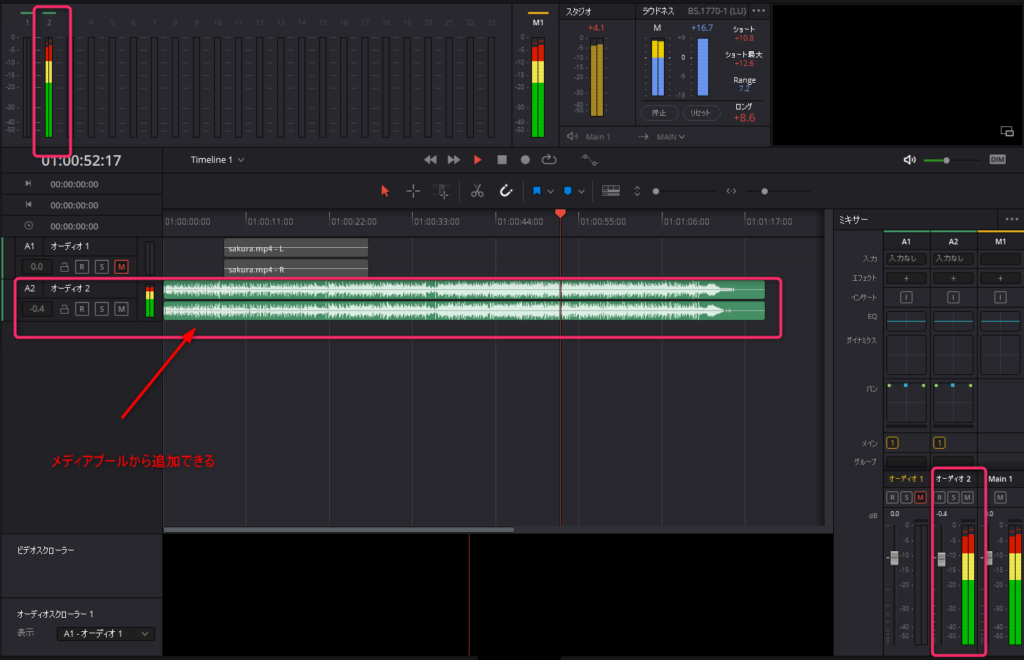
Task: Toggle the DIM monitoring button
Action: [x=996, y=160]
